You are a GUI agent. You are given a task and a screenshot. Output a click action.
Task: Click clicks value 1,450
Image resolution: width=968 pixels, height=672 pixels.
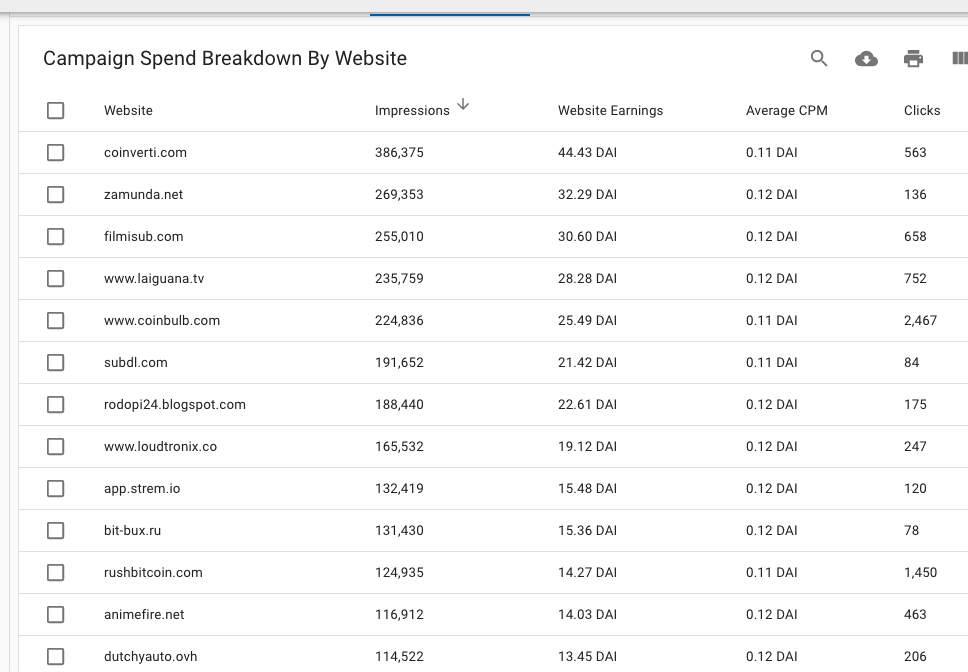pos(920,572)
